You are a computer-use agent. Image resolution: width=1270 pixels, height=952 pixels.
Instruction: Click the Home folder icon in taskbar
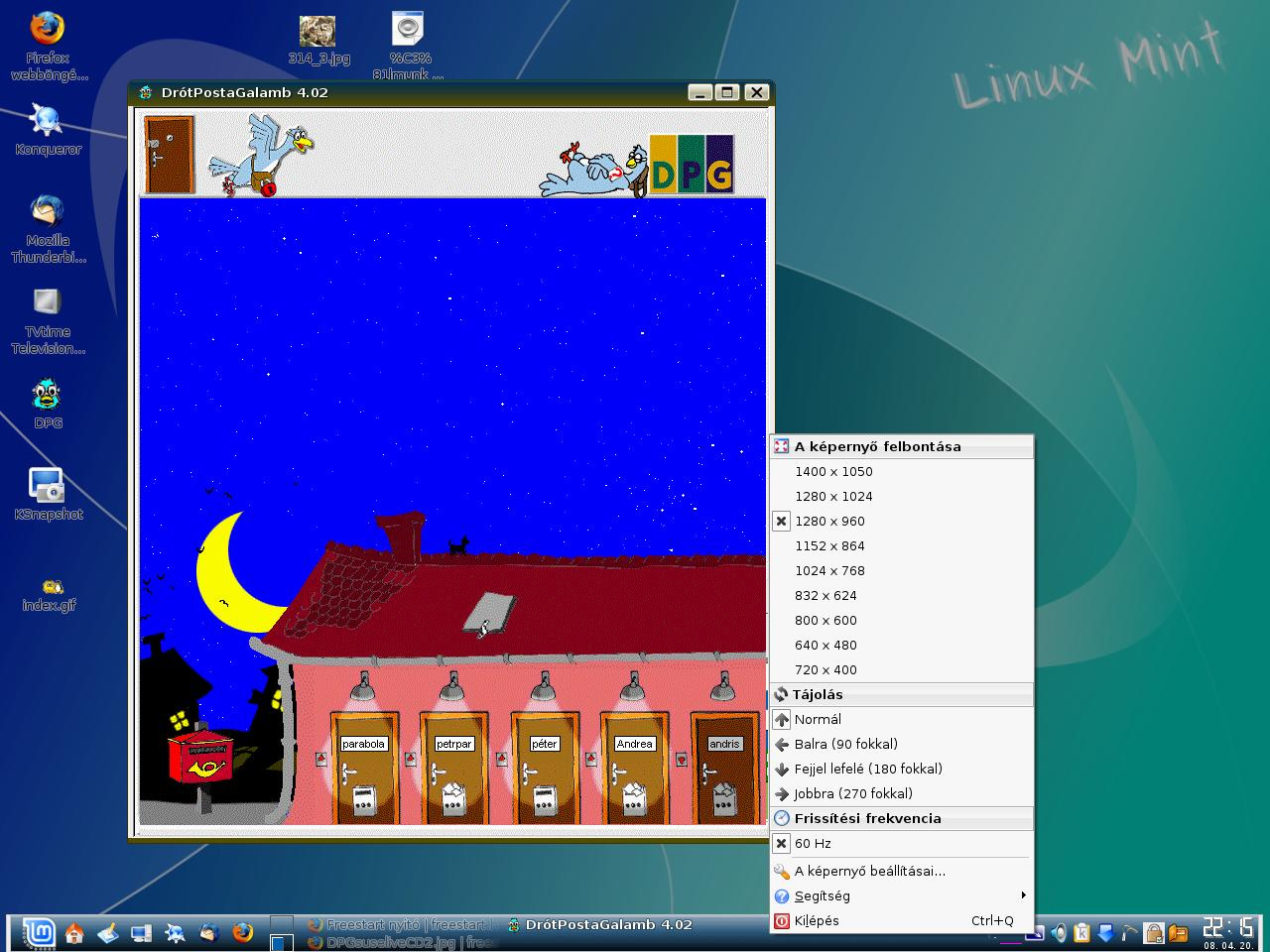pos(74,933)
